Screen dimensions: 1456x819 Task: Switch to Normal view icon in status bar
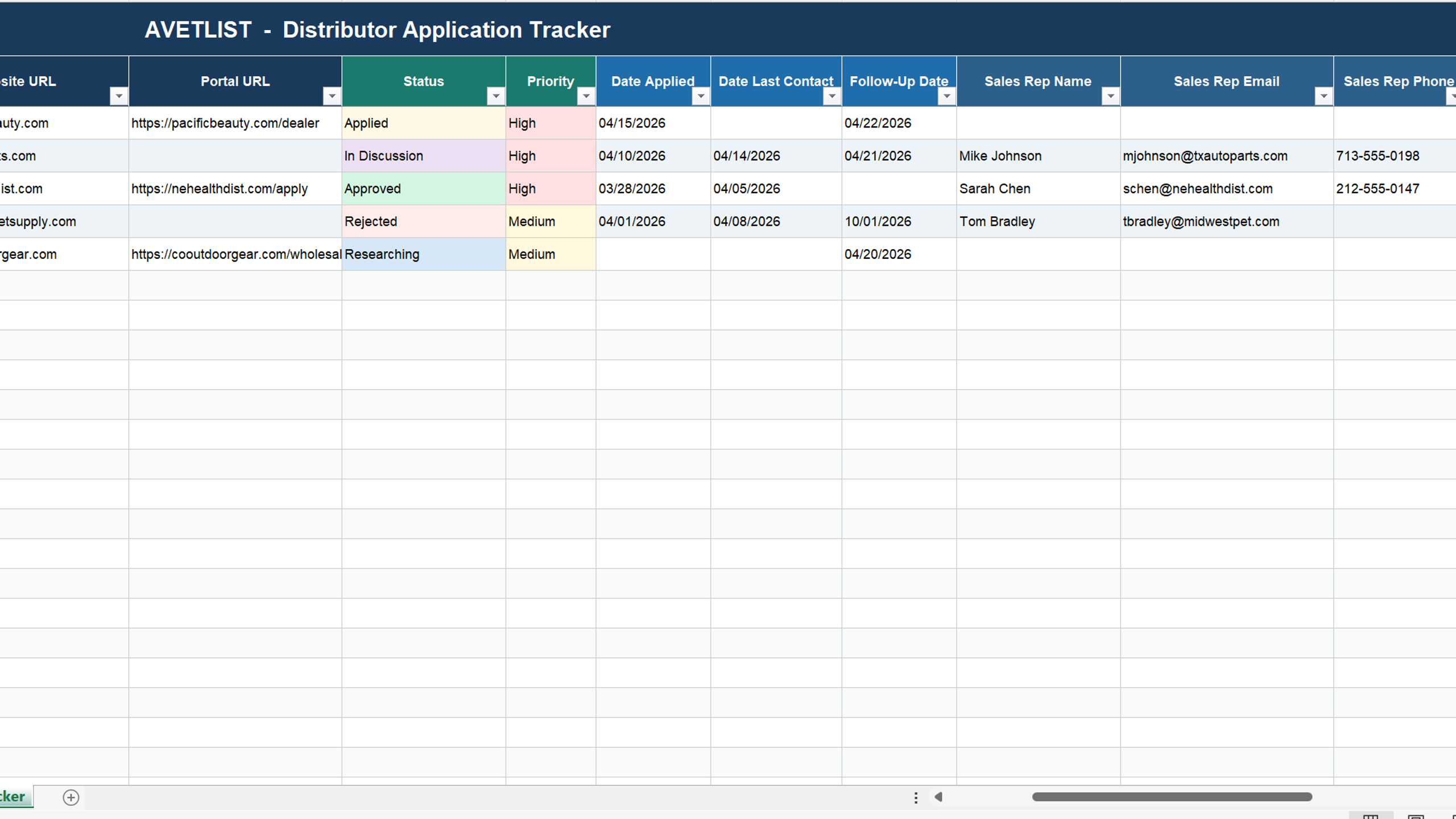(x=1371, y=816)
